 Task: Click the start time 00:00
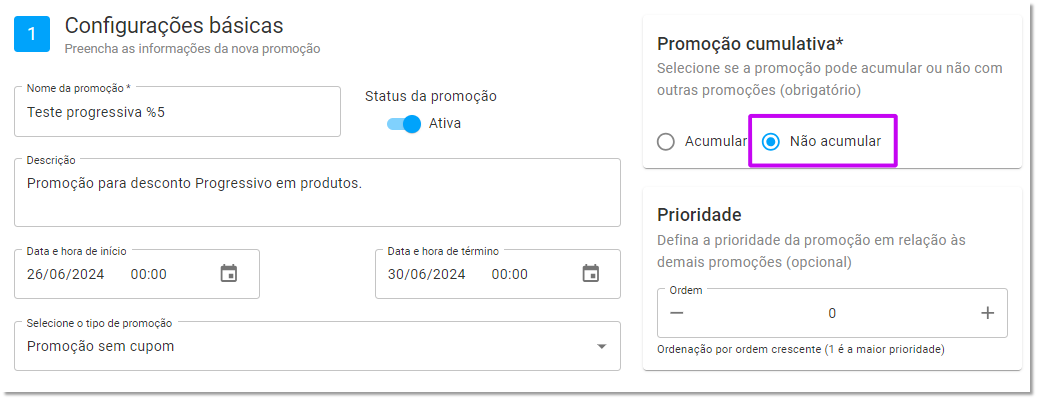[x=149, y=274]
